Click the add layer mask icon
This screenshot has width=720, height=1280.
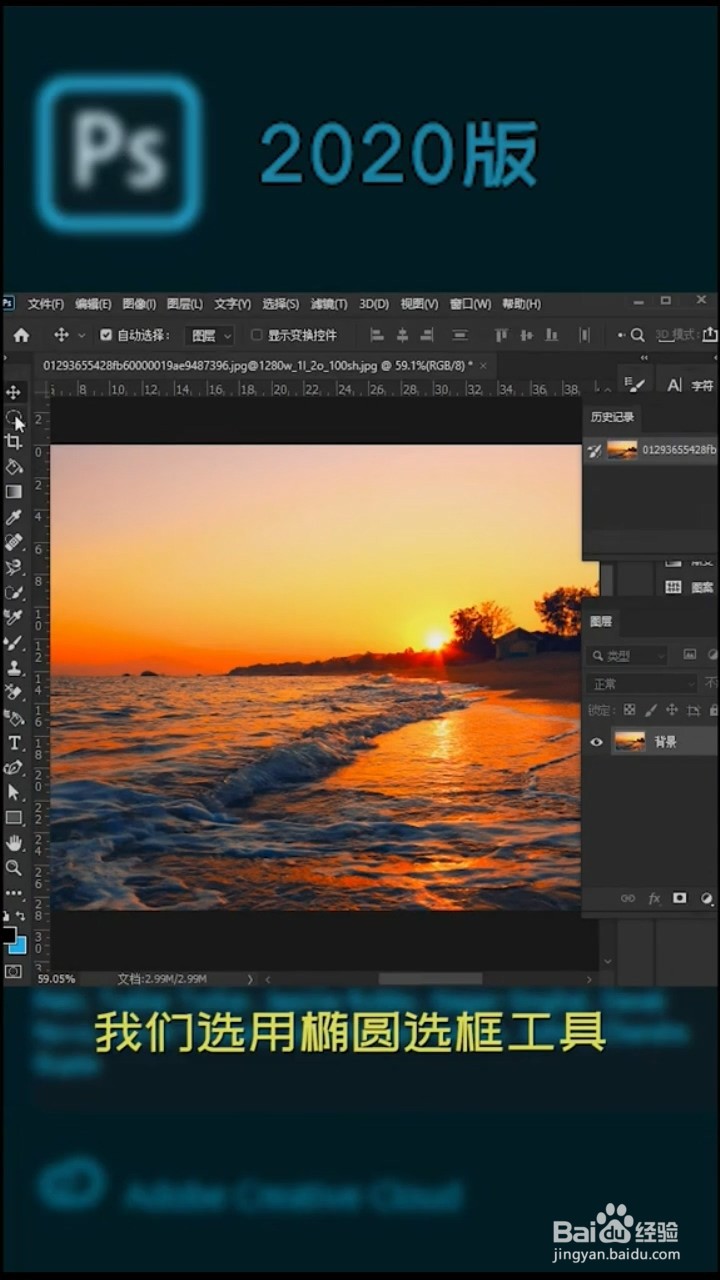(680, 898)
